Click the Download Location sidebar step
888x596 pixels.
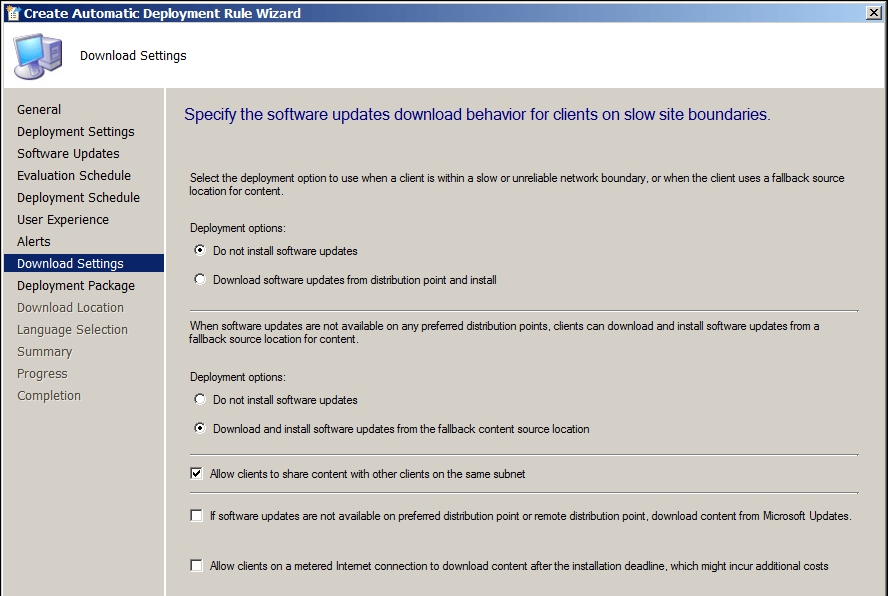[70, 308]
